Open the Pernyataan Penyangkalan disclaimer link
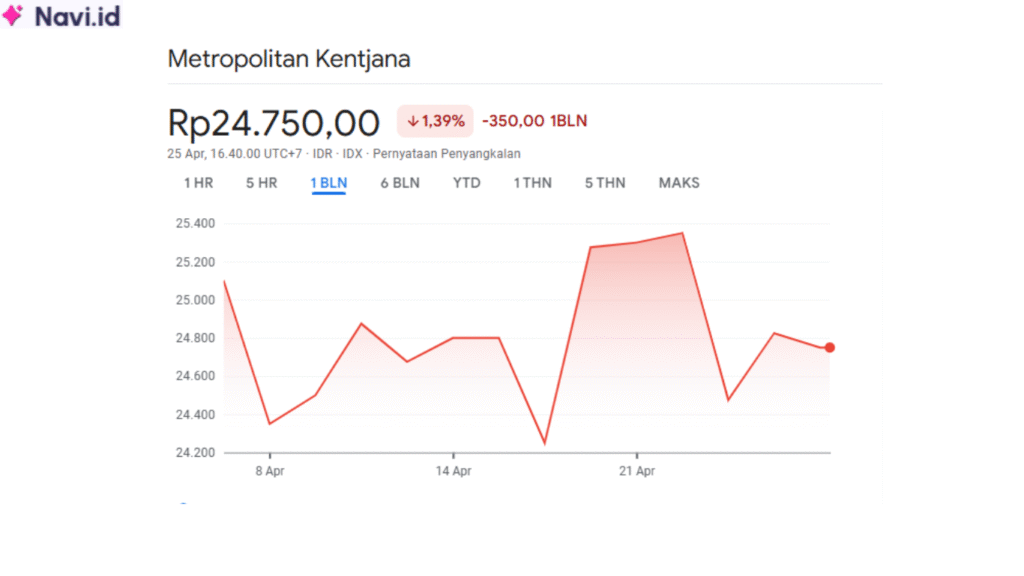 point(447,153)
